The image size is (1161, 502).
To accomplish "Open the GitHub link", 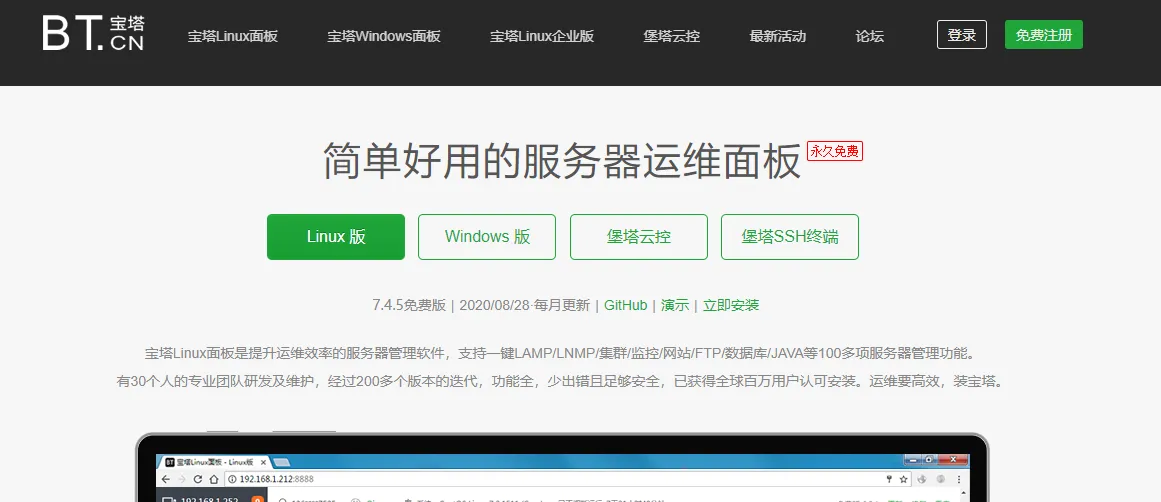I will tap(626, 305).
